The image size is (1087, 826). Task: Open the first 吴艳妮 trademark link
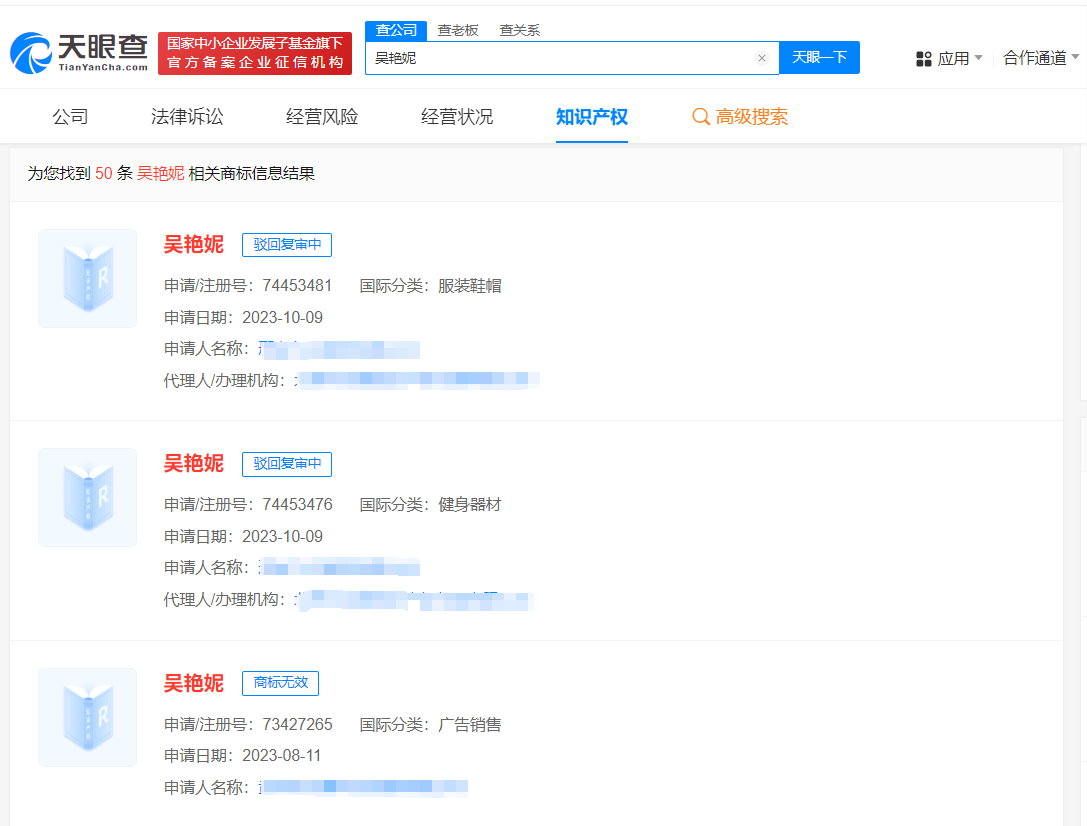[192, 245]
